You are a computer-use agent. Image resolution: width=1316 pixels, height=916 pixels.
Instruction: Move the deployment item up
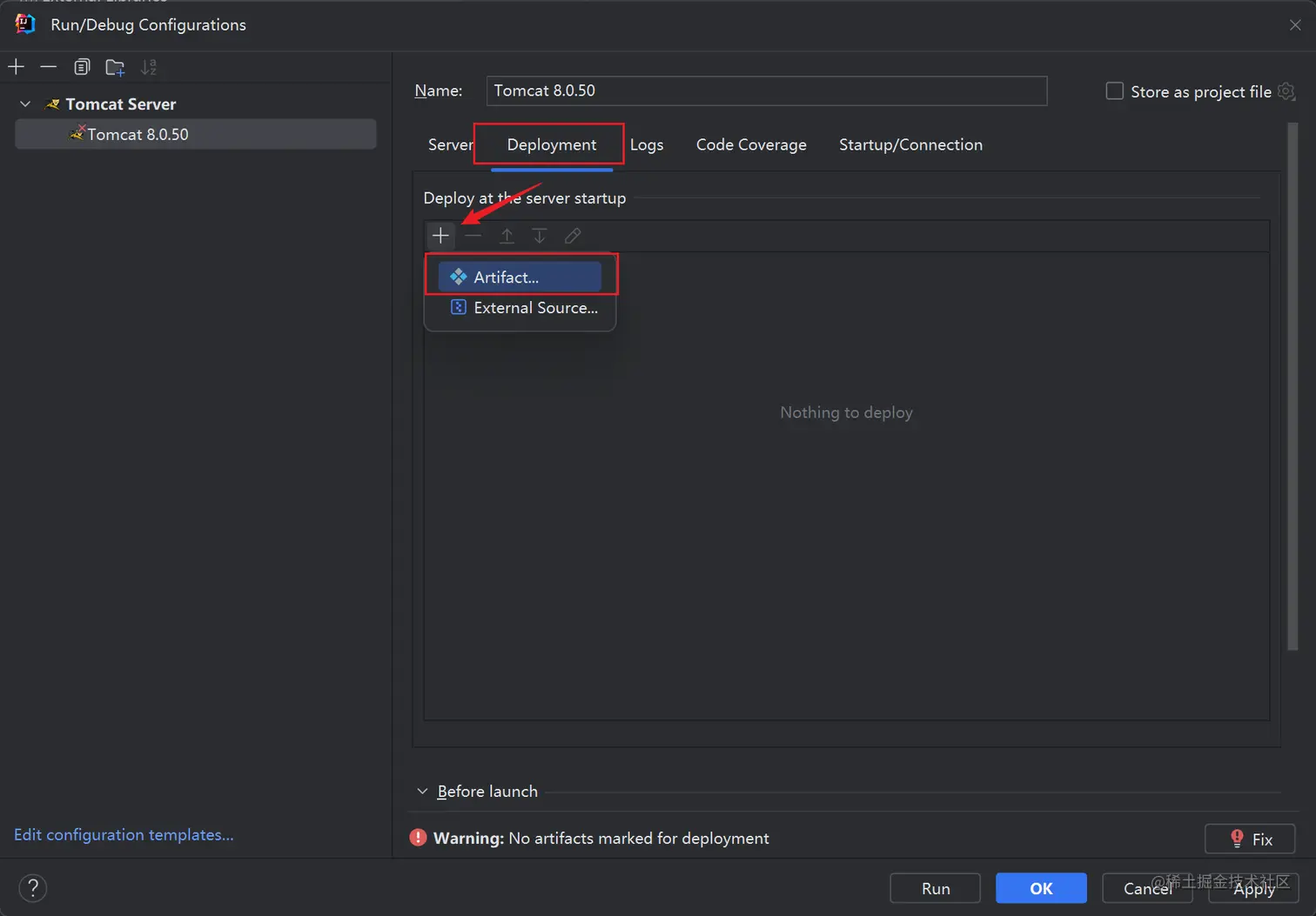pyautogui.click(x=507, y=236)
